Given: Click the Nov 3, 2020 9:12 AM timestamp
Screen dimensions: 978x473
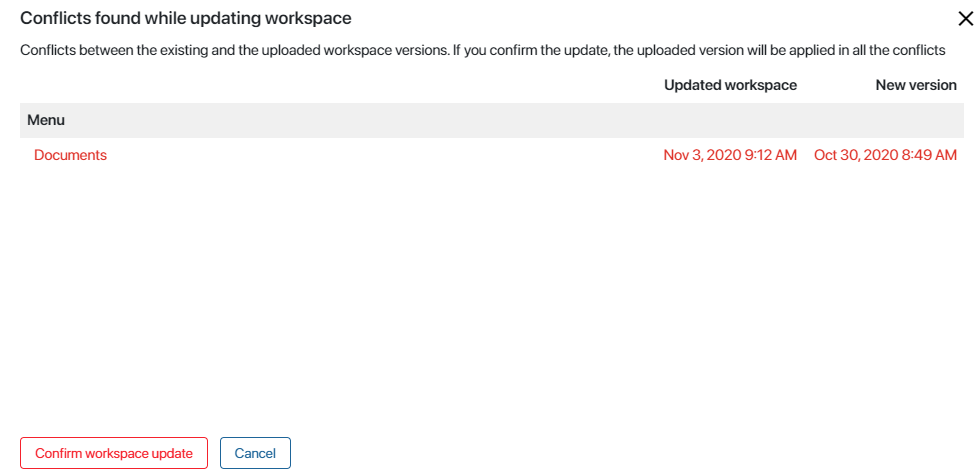Looking at the screenshot, I should pyautogui.click(x=730, y=155).
